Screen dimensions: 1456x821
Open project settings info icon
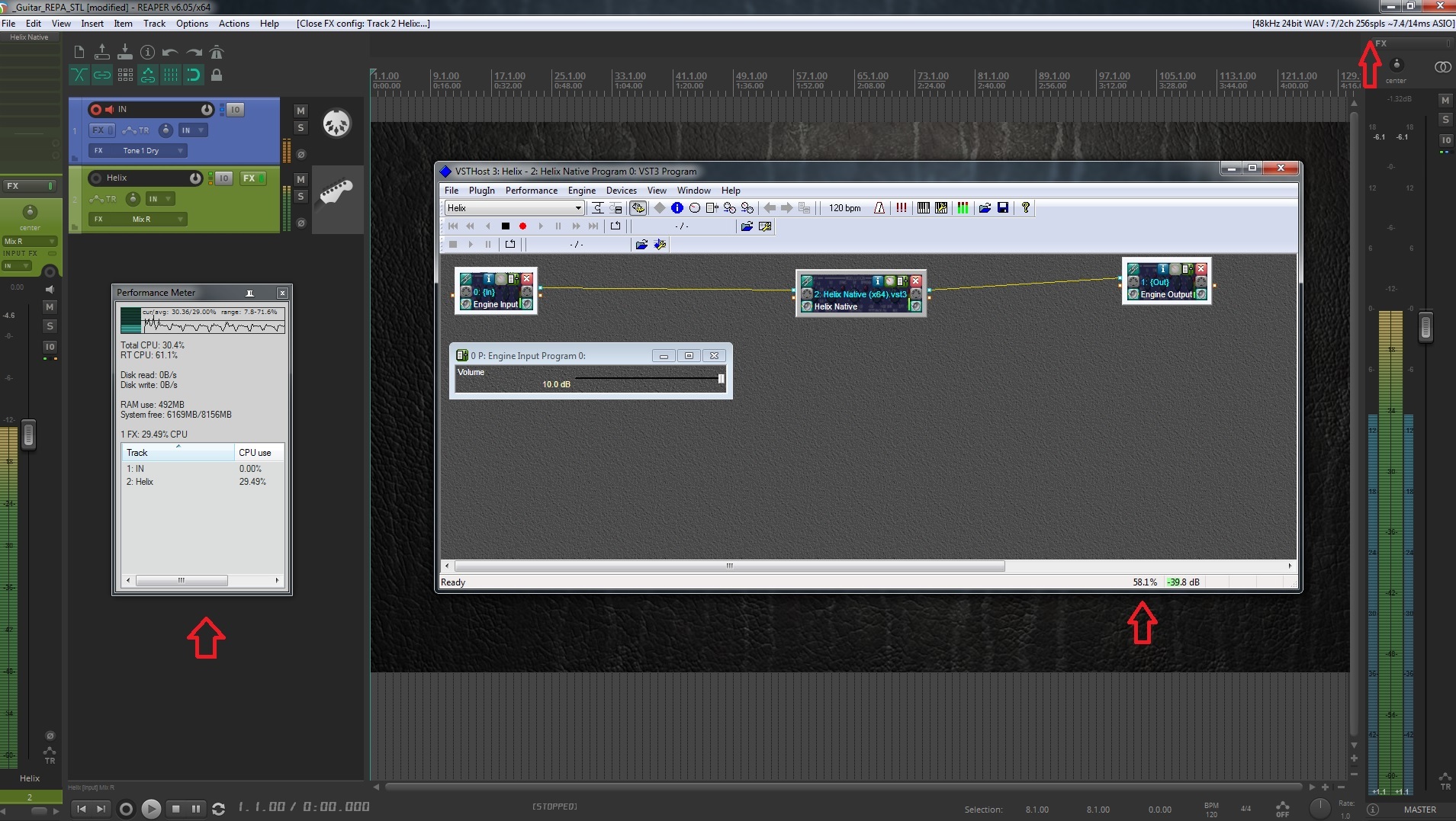tap(147, 52)
